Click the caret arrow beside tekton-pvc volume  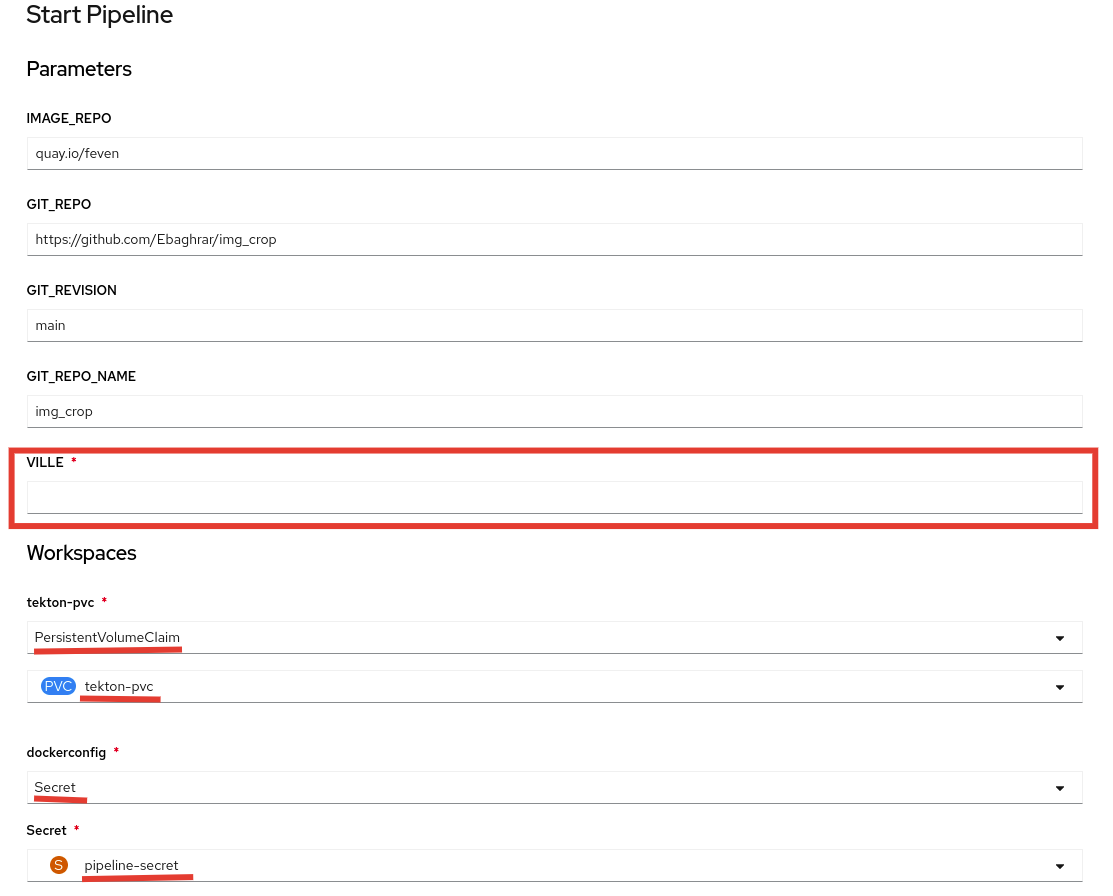pos(1059,687)
